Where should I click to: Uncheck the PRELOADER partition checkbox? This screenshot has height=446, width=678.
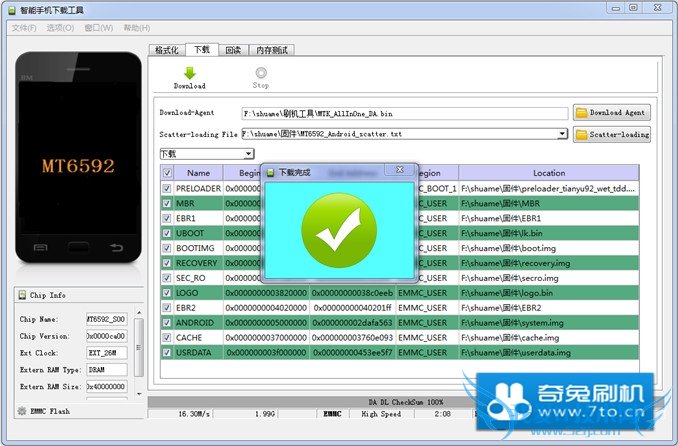(167, 188)
